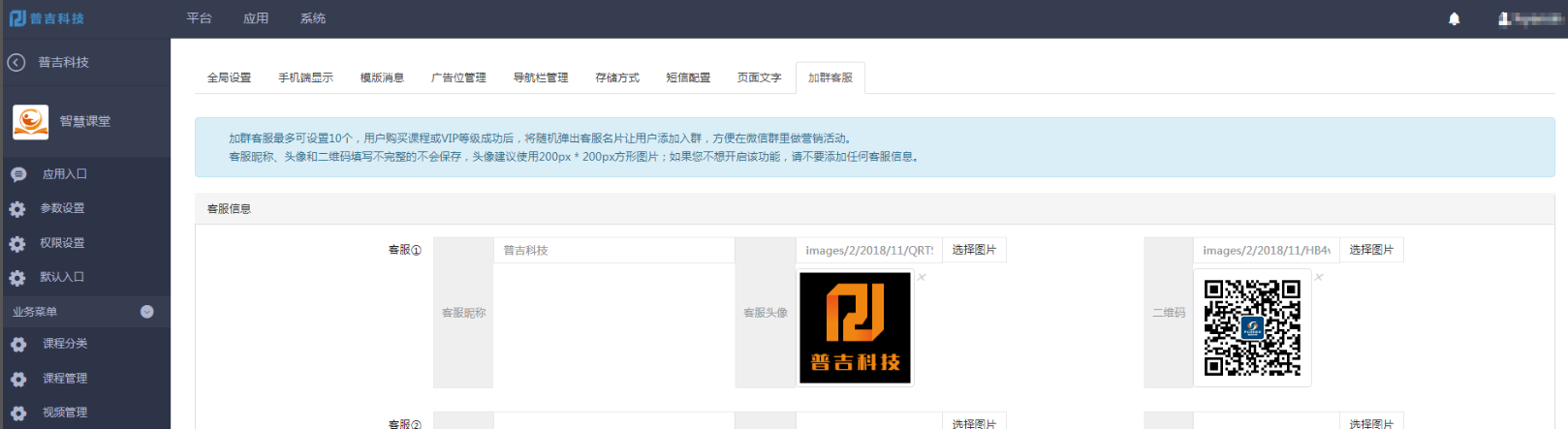Click the 客服头像 field label
The width and height of the screenshot is (1568, 429).
[x=766, y=313]
